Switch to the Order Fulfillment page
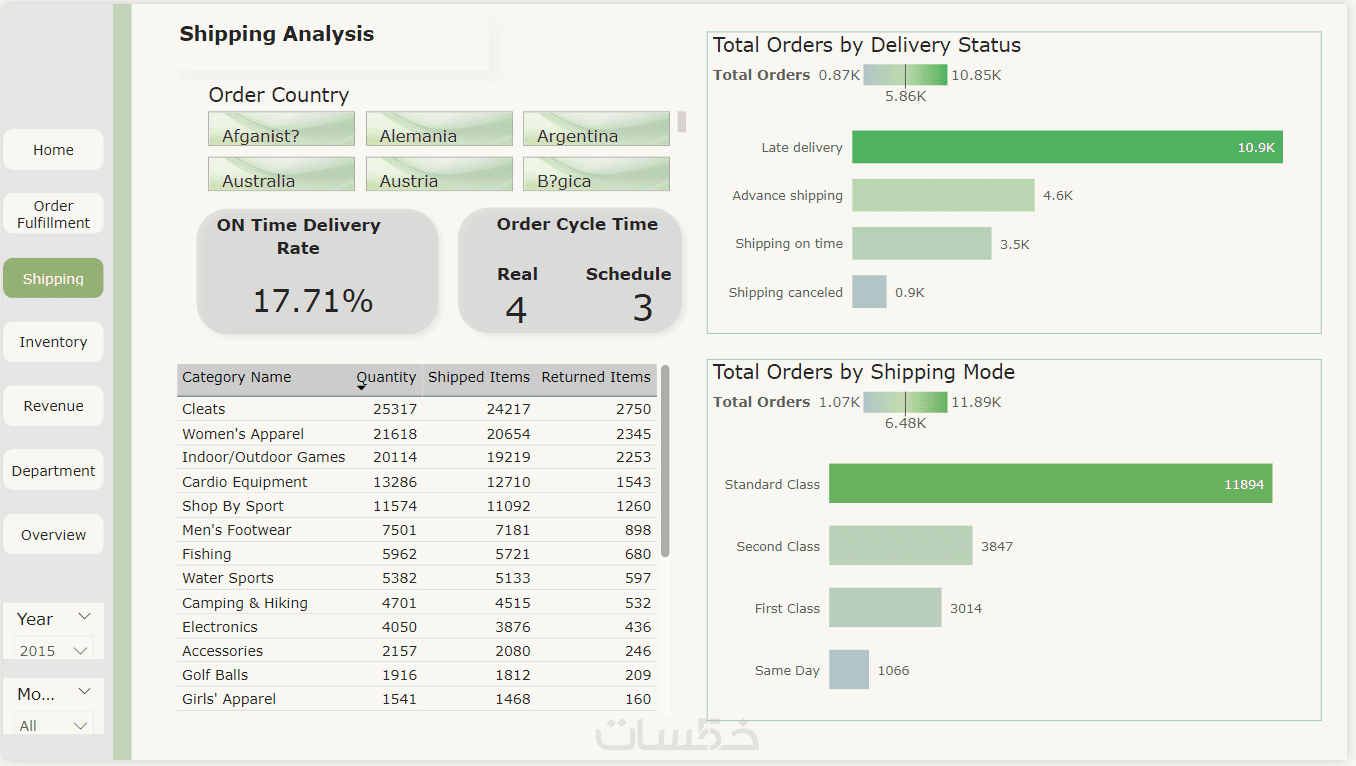Screen dimensions: 1356x766 tap(53, 214)
